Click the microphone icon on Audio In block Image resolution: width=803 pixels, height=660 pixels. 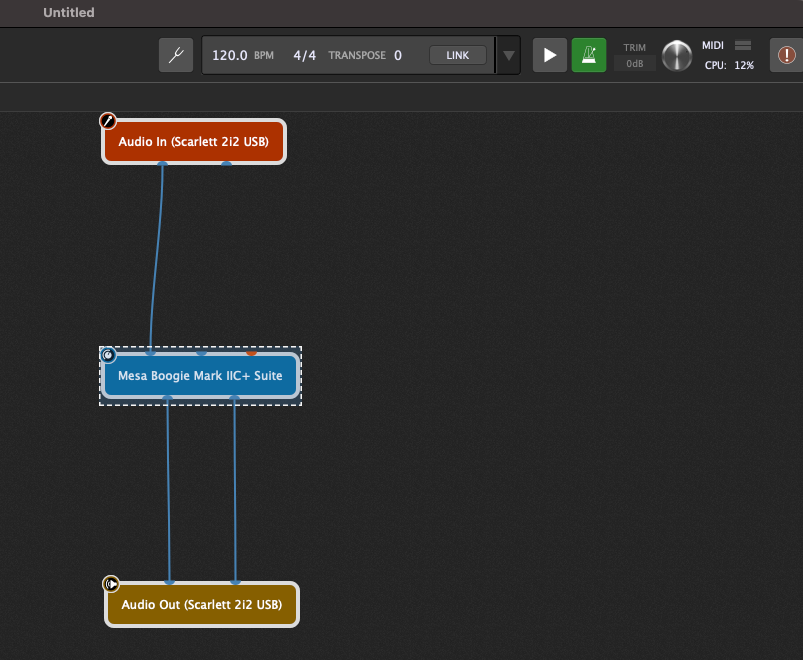coord(108,121)
